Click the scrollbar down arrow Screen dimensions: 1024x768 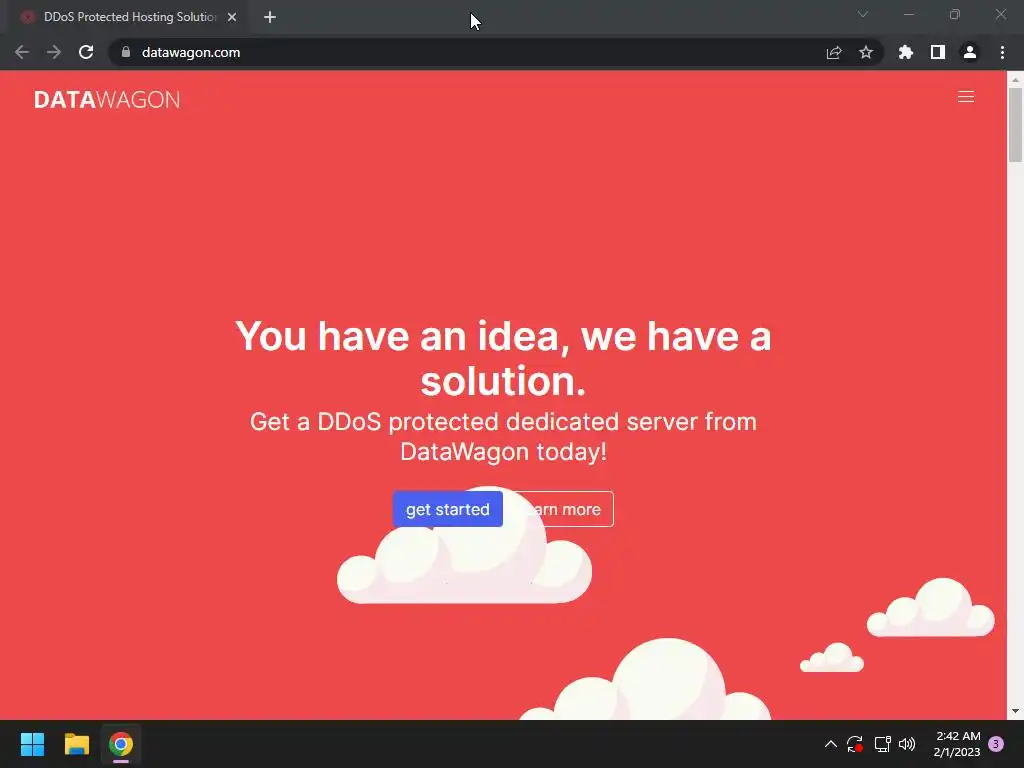[1015, 711]
